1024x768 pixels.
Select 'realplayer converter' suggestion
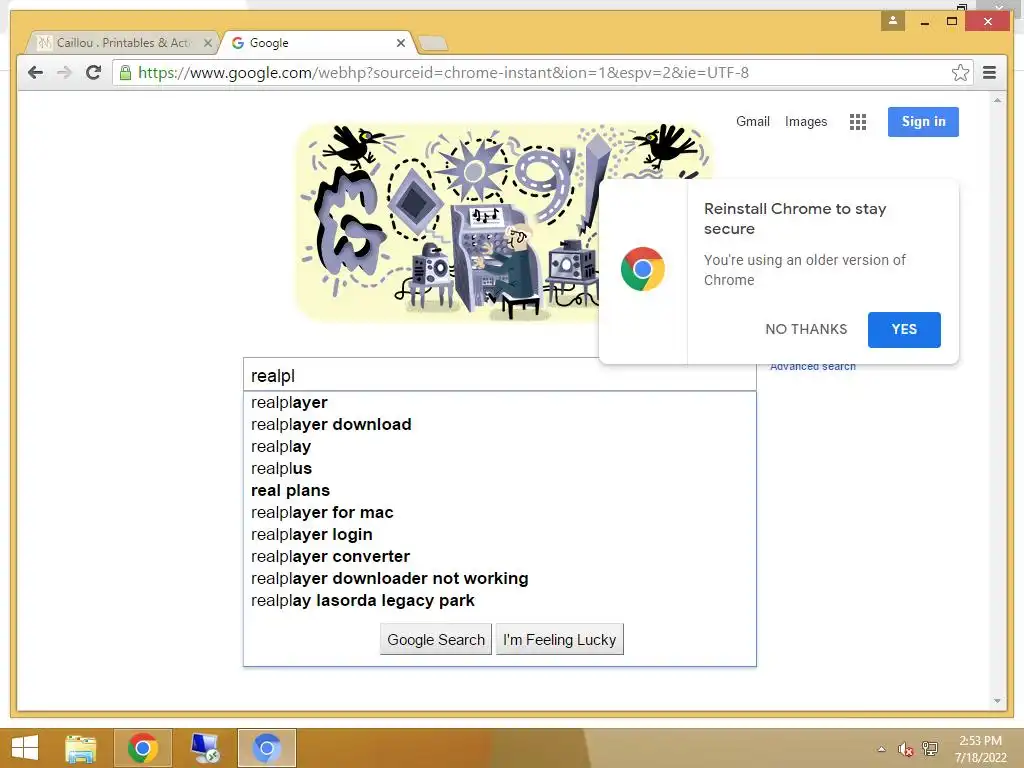pyautogui.click(x=500, y=556)
